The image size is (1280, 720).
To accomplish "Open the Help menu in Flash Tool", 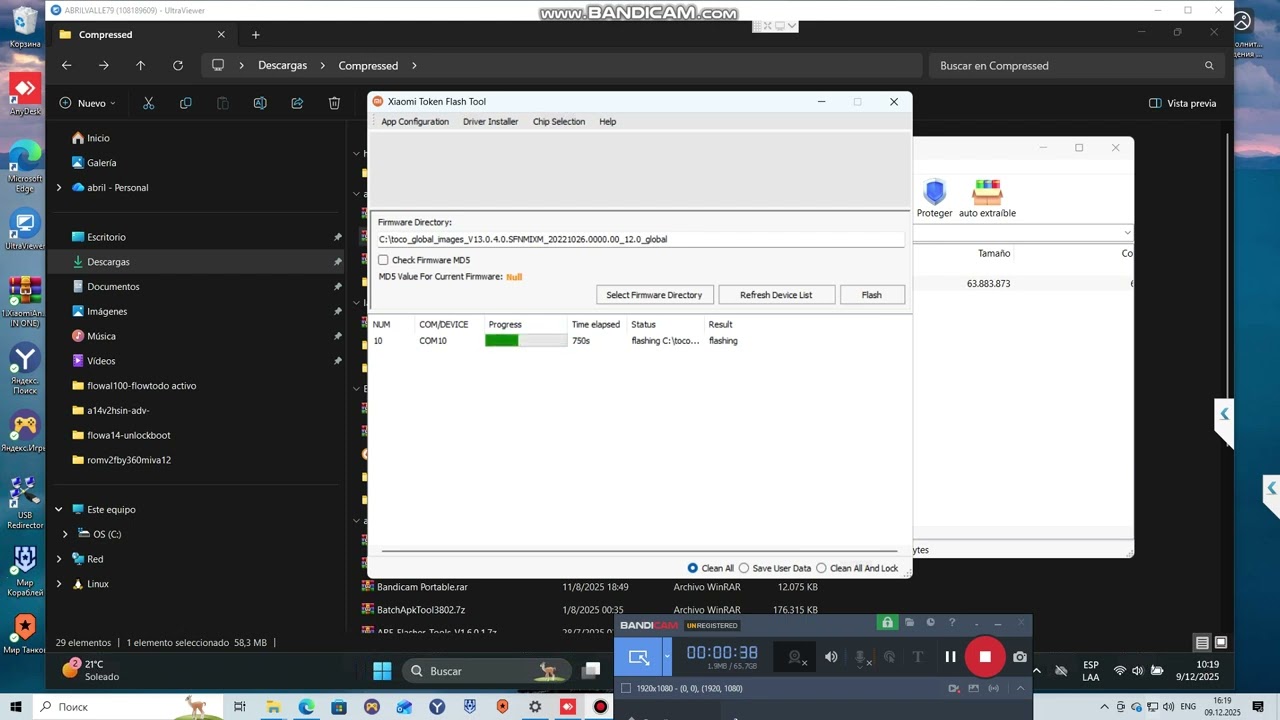I will point(608,122).
